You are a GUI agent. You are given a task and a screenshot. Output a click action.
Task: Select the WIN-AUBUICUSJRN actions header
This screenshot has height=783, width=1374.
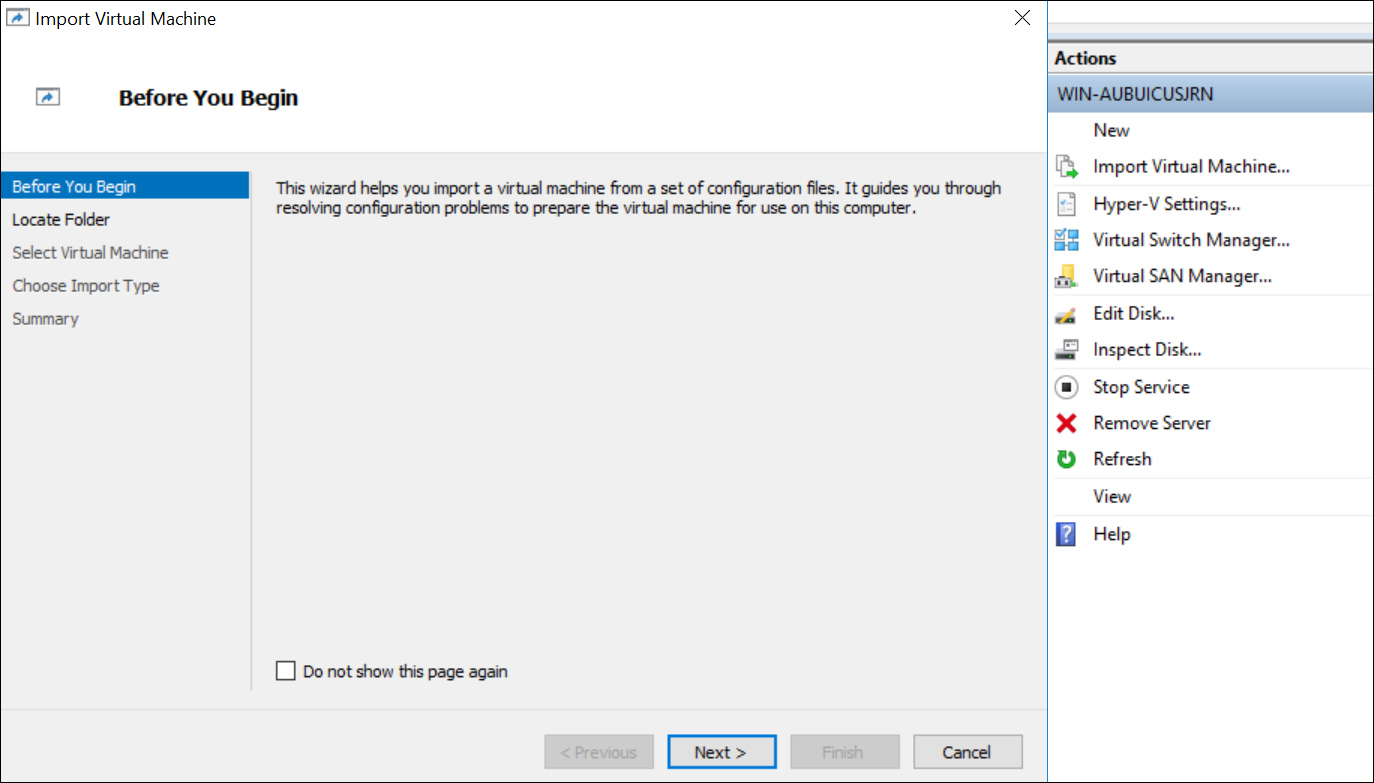click(x=1211, y=94)
